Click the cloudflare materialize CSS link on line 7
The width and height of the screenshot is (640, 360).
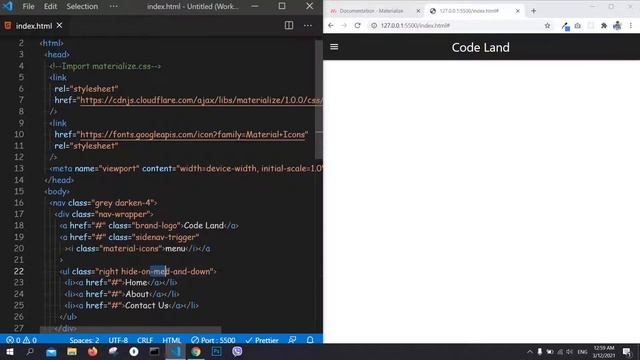coord(201,100)
